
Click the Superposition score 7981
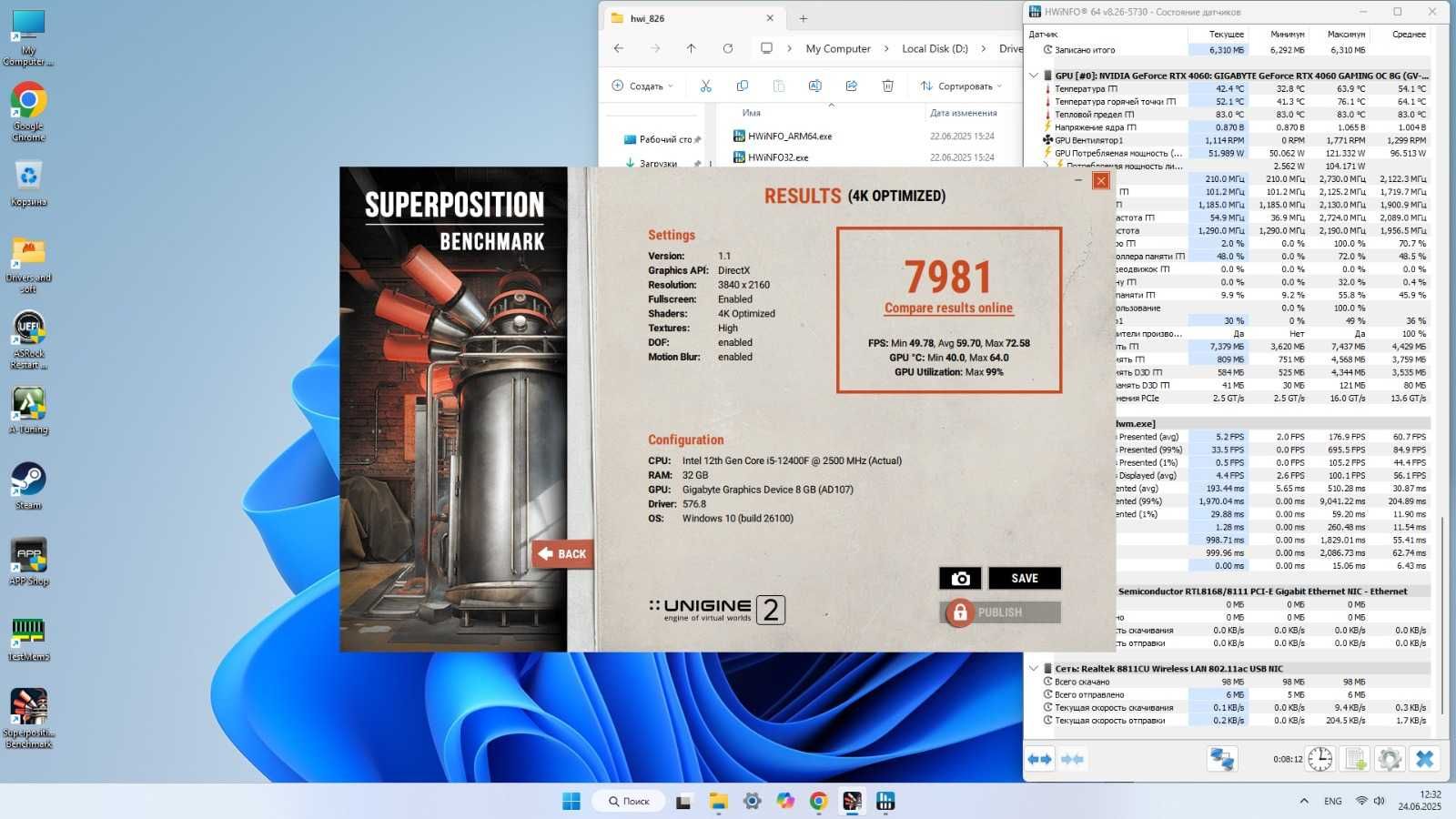click(x=948, y=276)
